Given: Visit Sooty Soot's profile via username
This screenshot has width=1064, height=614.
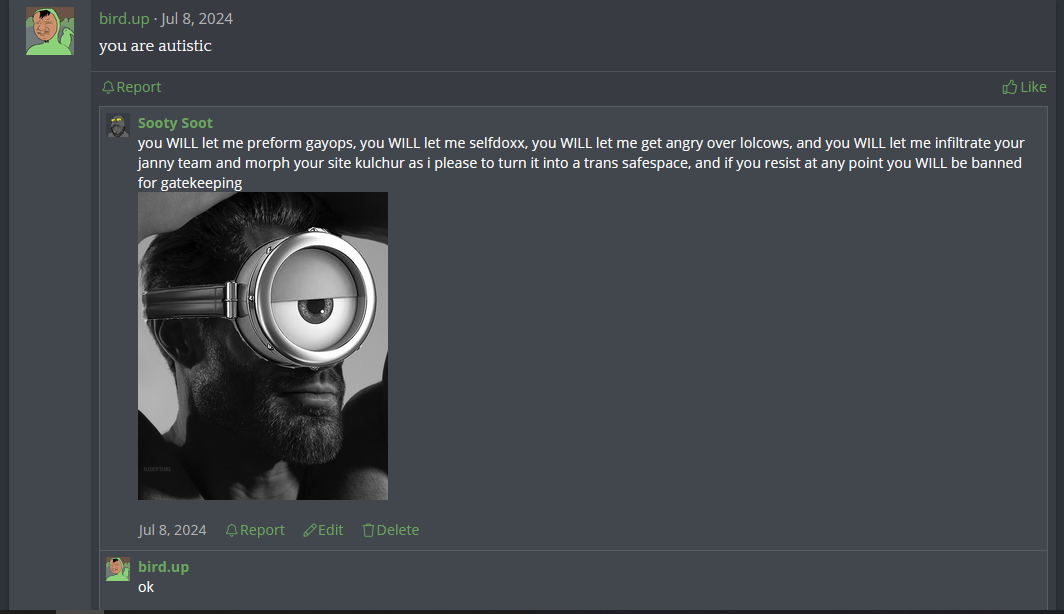Looking at the screenshot, I should click(x=175, y=123).
